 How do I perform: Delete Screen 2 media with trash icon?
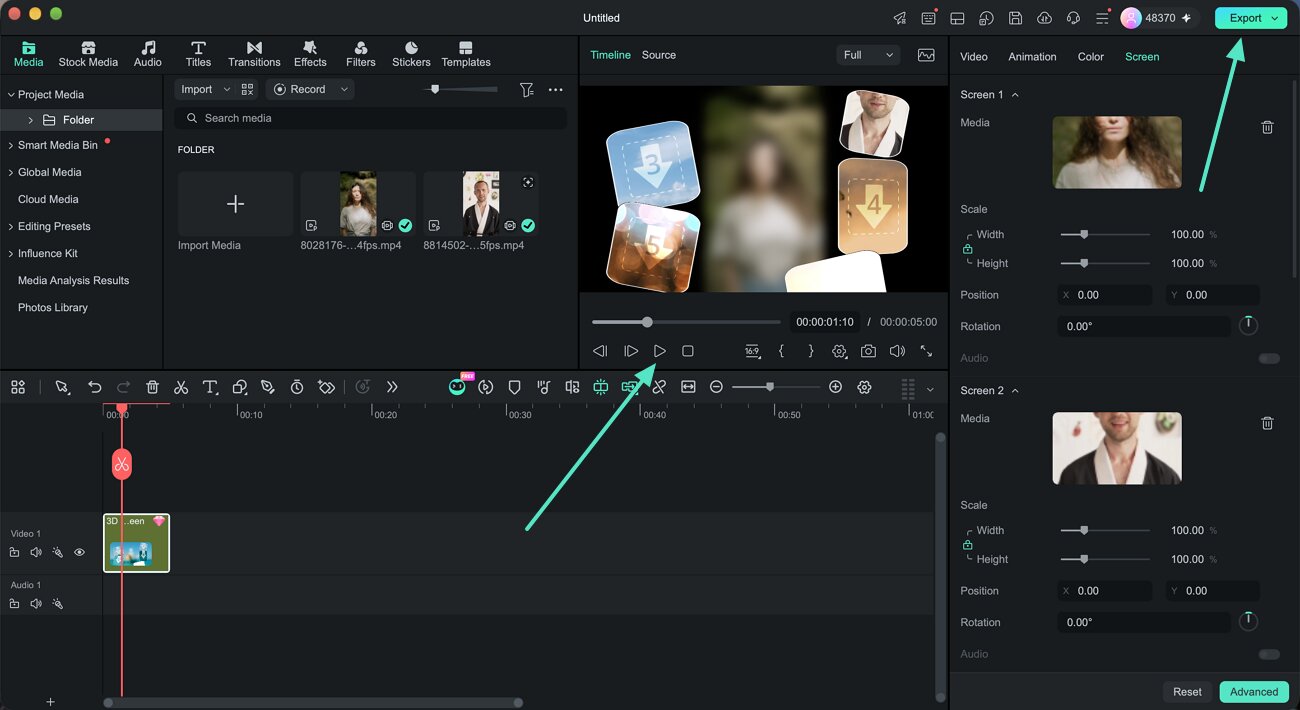pyautogui.click(x=1267, y=423)
